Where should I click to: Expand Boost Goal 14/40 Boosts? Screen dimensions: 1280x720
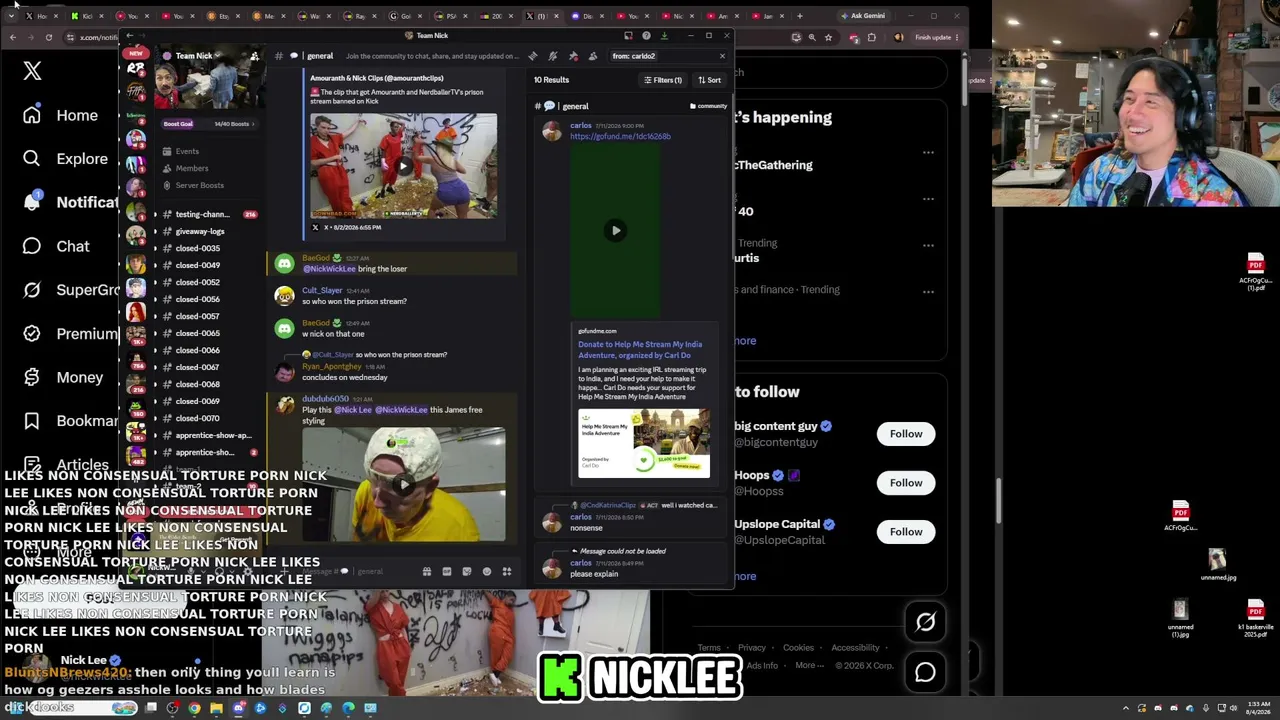(208, 124)
